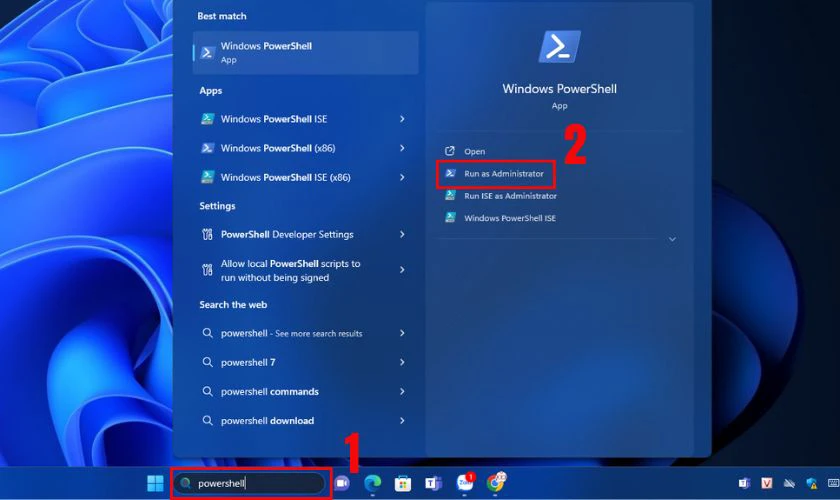Click Run ISE as Administrator
The width and height of the screenshot is (840, 500).
pos(510,196)
